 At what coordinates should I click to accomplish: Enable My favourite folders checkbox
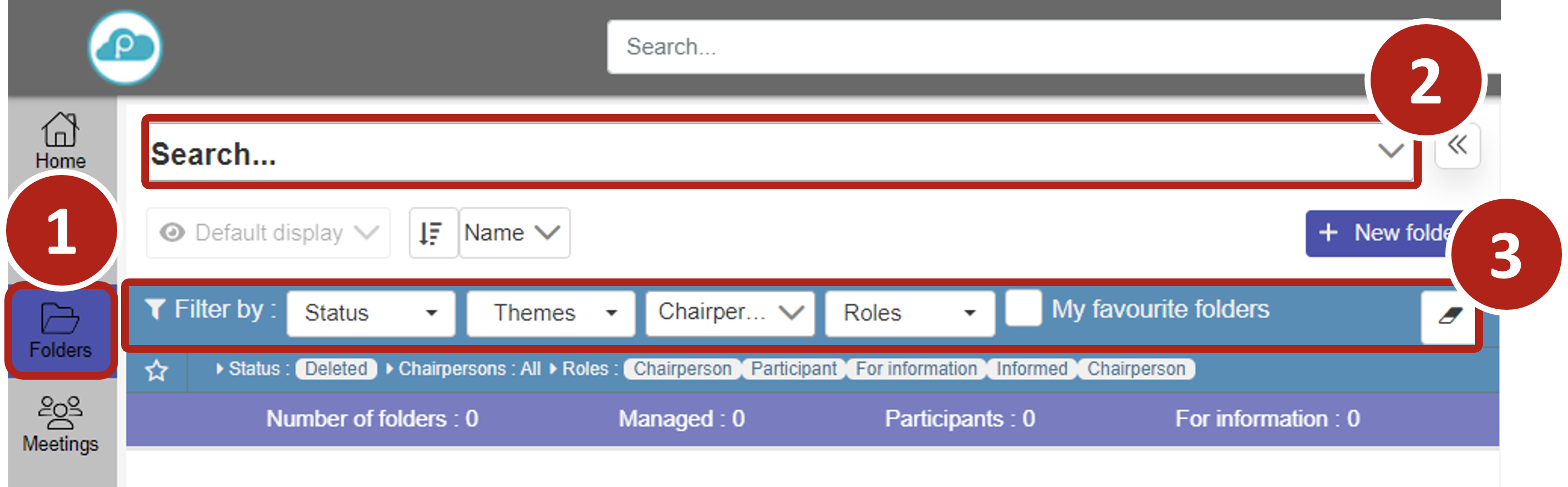1022,308
